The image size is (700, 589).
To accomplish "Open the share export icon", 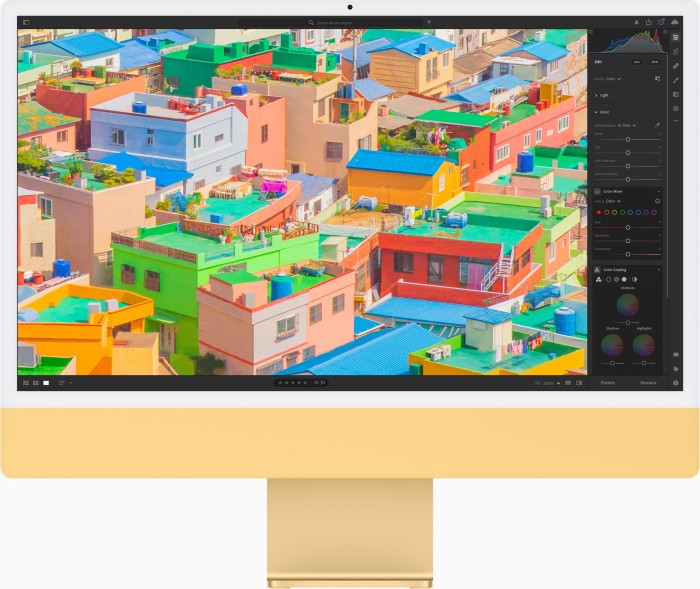I will pos(649,21).
